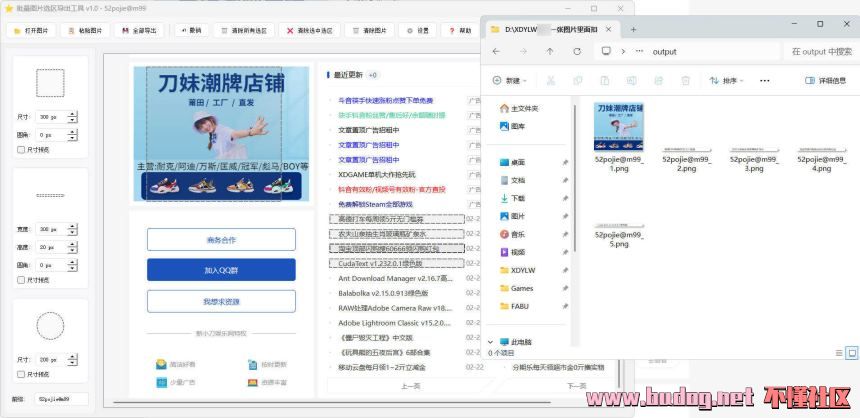The image size is (860, 418).
Task: Open Explorer's see more ellipsis menu
Action: point(765,81)
